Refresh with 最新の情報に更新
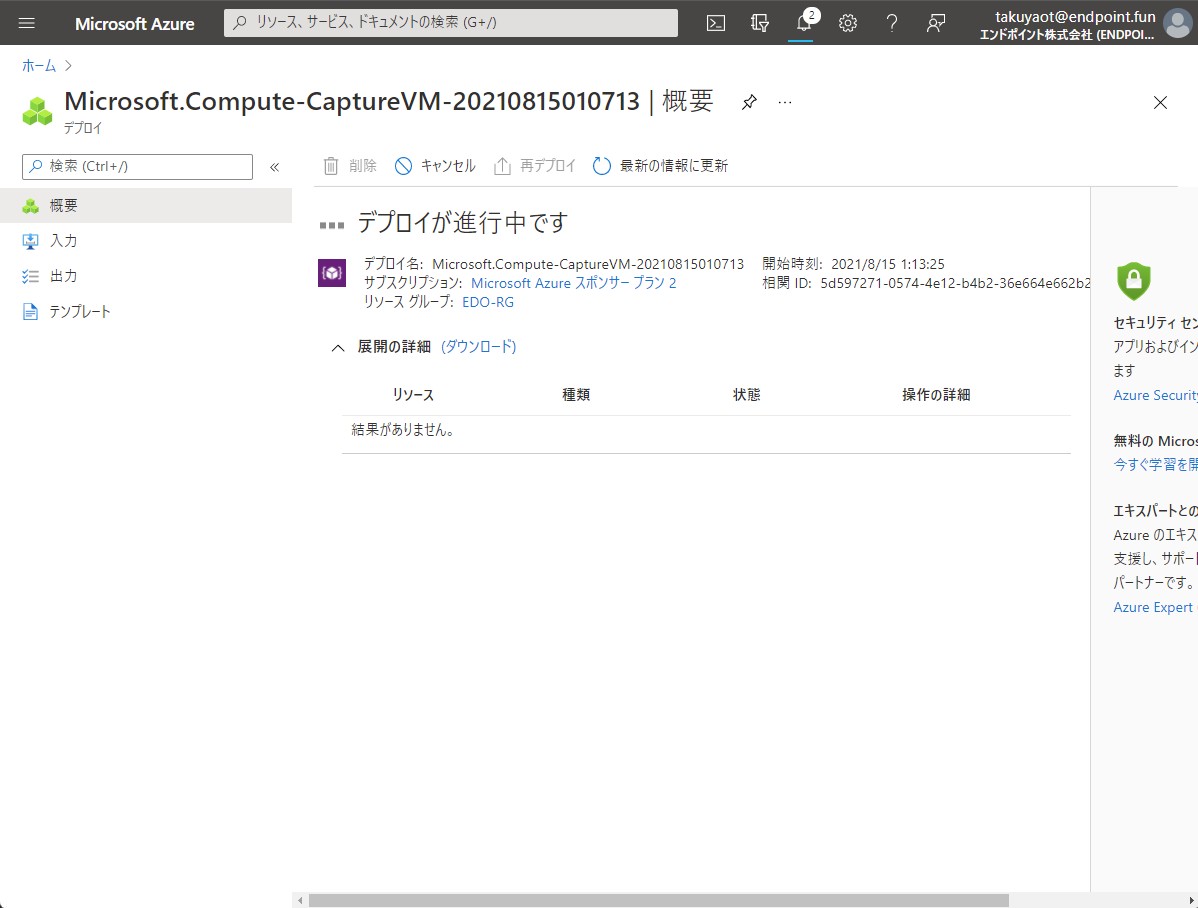The height and width of the screenshot is (908, 1198). (661, 166)
